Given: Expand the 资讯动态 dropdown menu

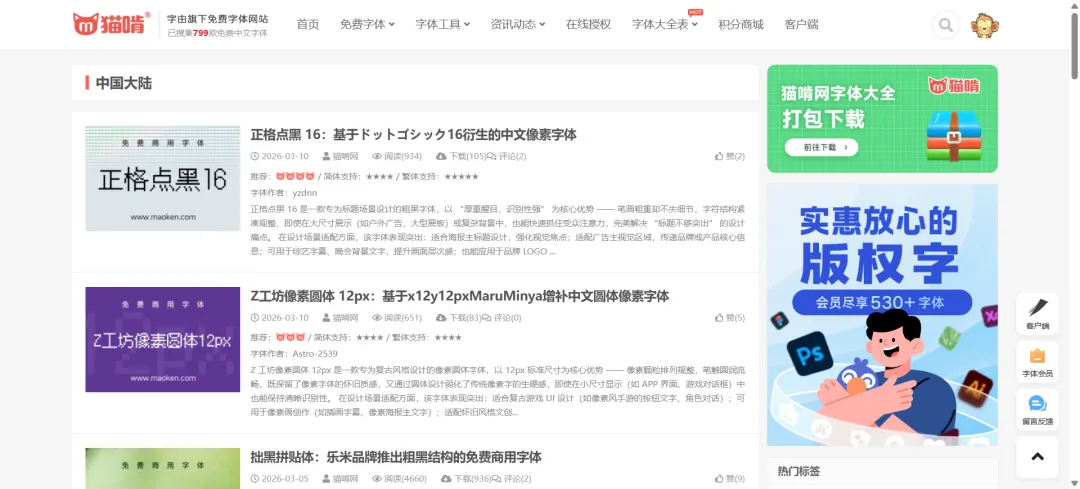Looking at the screenshot, I should [518, 24].
